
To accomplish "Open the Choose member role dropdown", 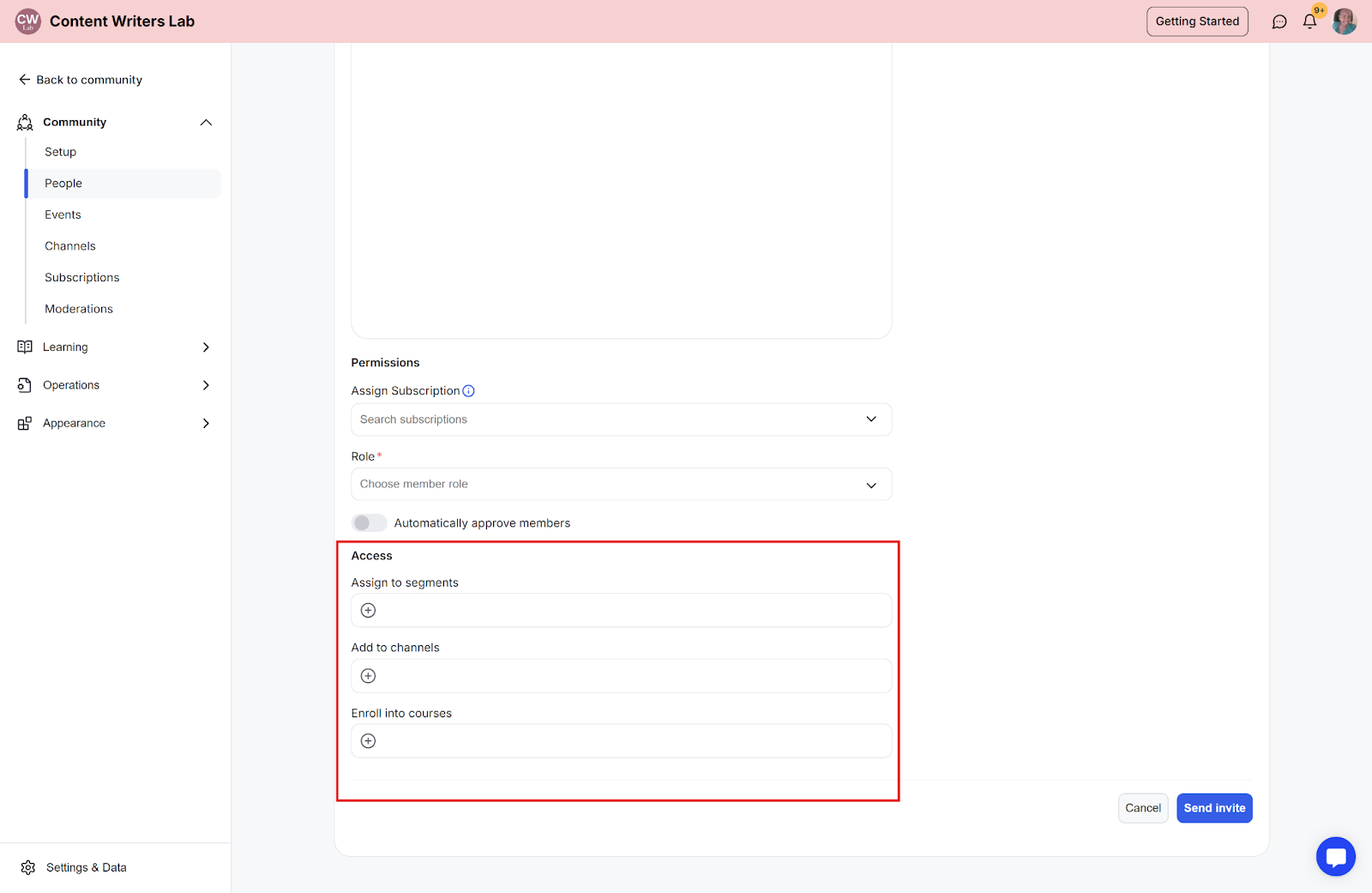I will click(x=622, y=485).
